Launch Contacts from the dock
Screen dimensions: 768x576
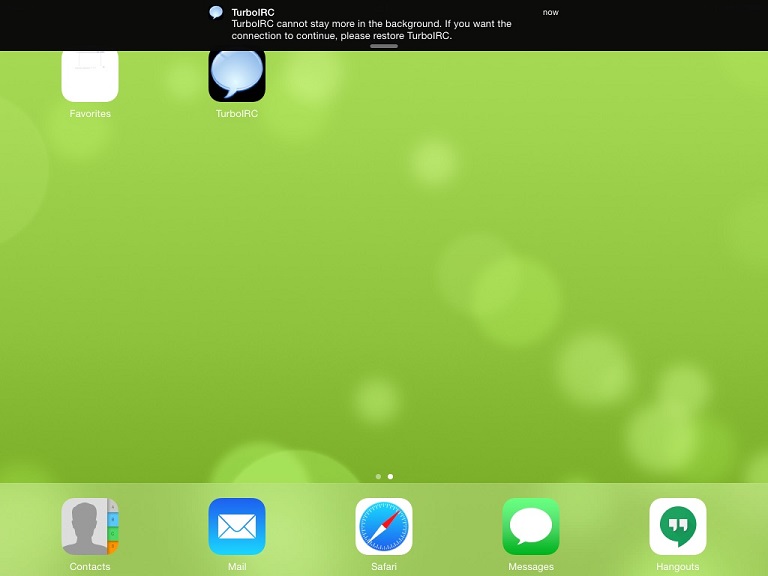tap(90, 526)
